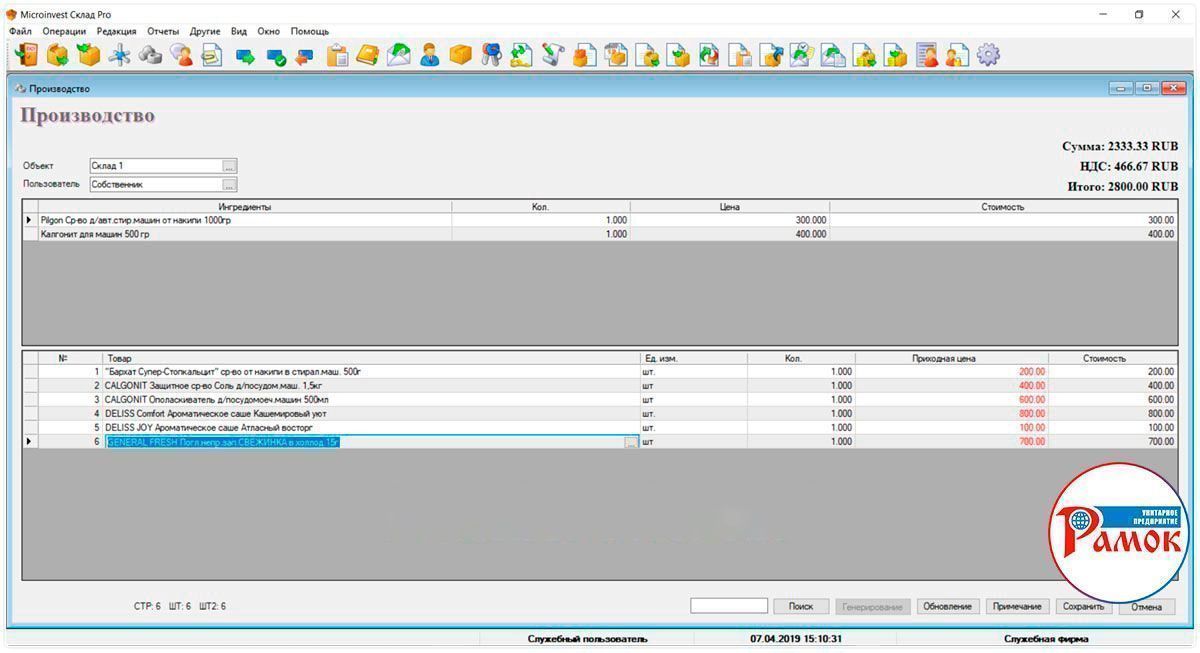The height and width of the screenshot is (653, 1200).
Task: Click the speech bubble with person icon
Action: pyautogui.click(x=181, y=55)
